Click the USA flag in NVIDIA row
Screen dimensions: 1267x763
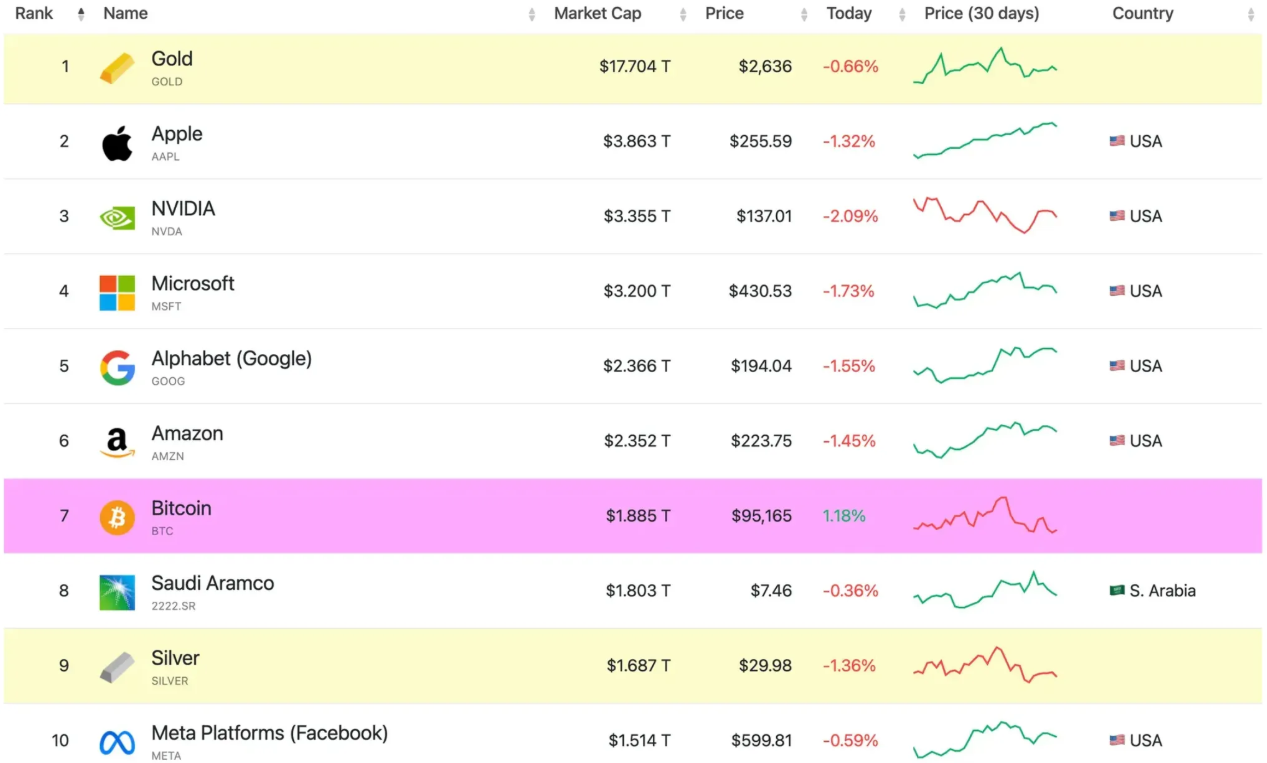[1117, 216]
